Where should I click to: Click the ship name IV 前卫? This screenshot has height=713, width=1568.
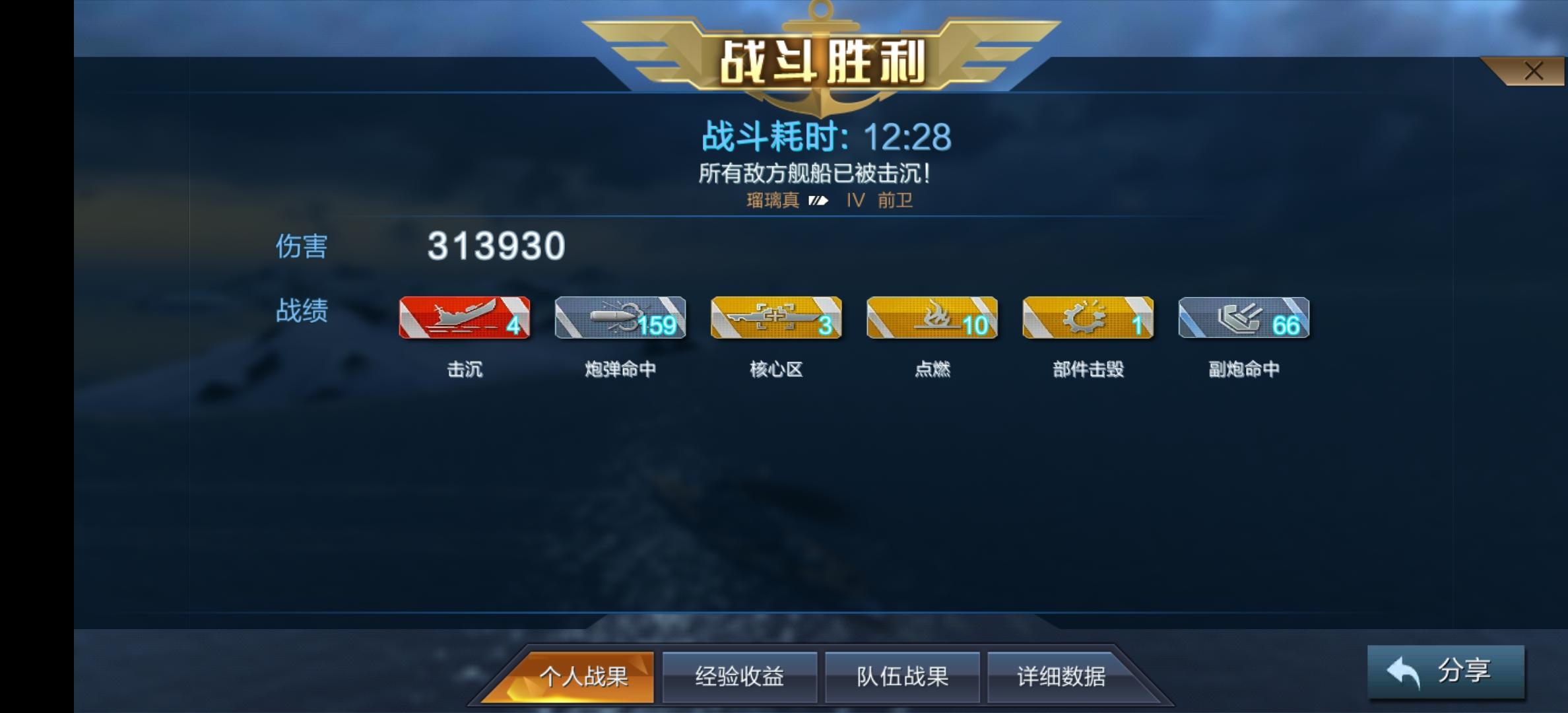click(880, 200)
